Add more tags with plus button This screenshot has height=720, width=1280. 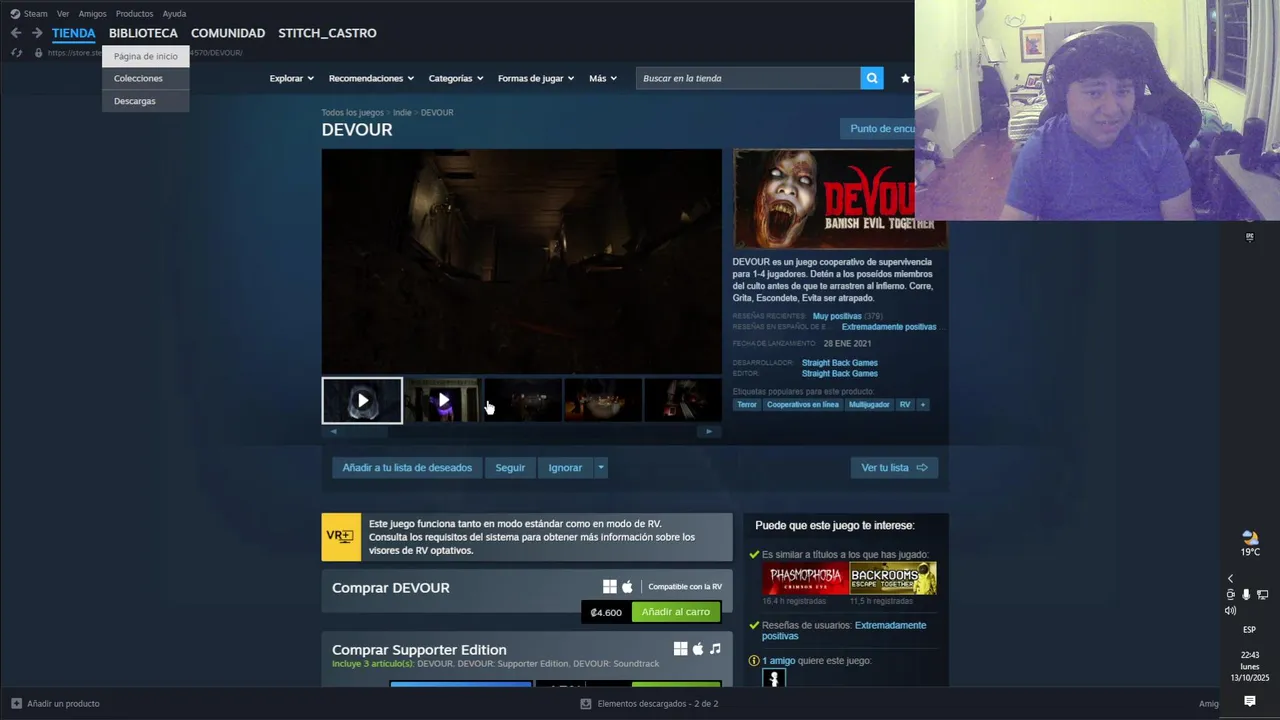tap(923, 405)
